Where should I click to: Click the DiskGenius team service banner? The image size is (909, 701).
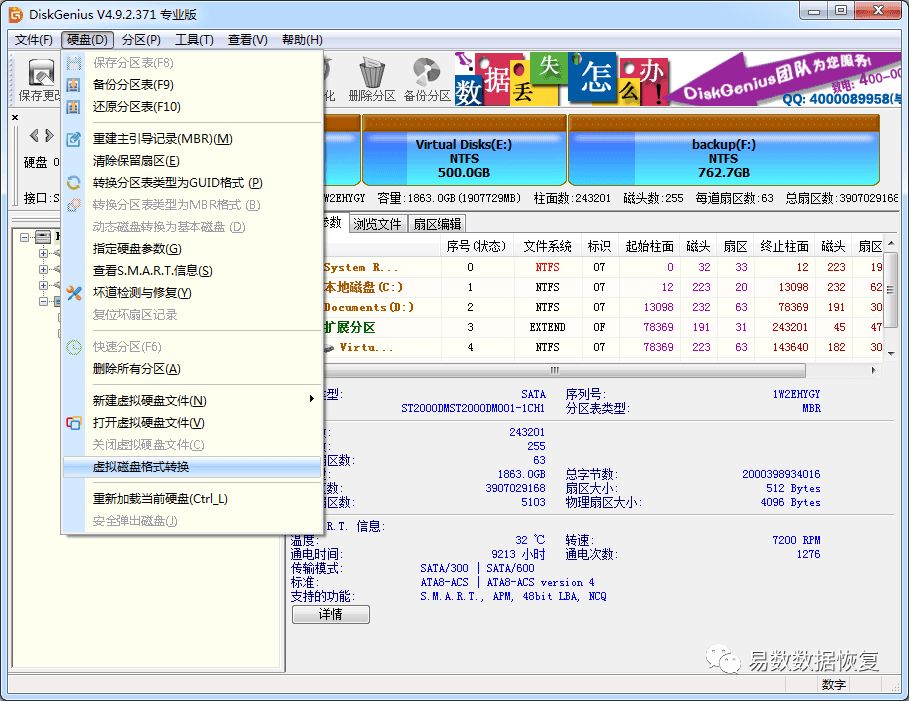pyautogui.click(x=786, y=79)
